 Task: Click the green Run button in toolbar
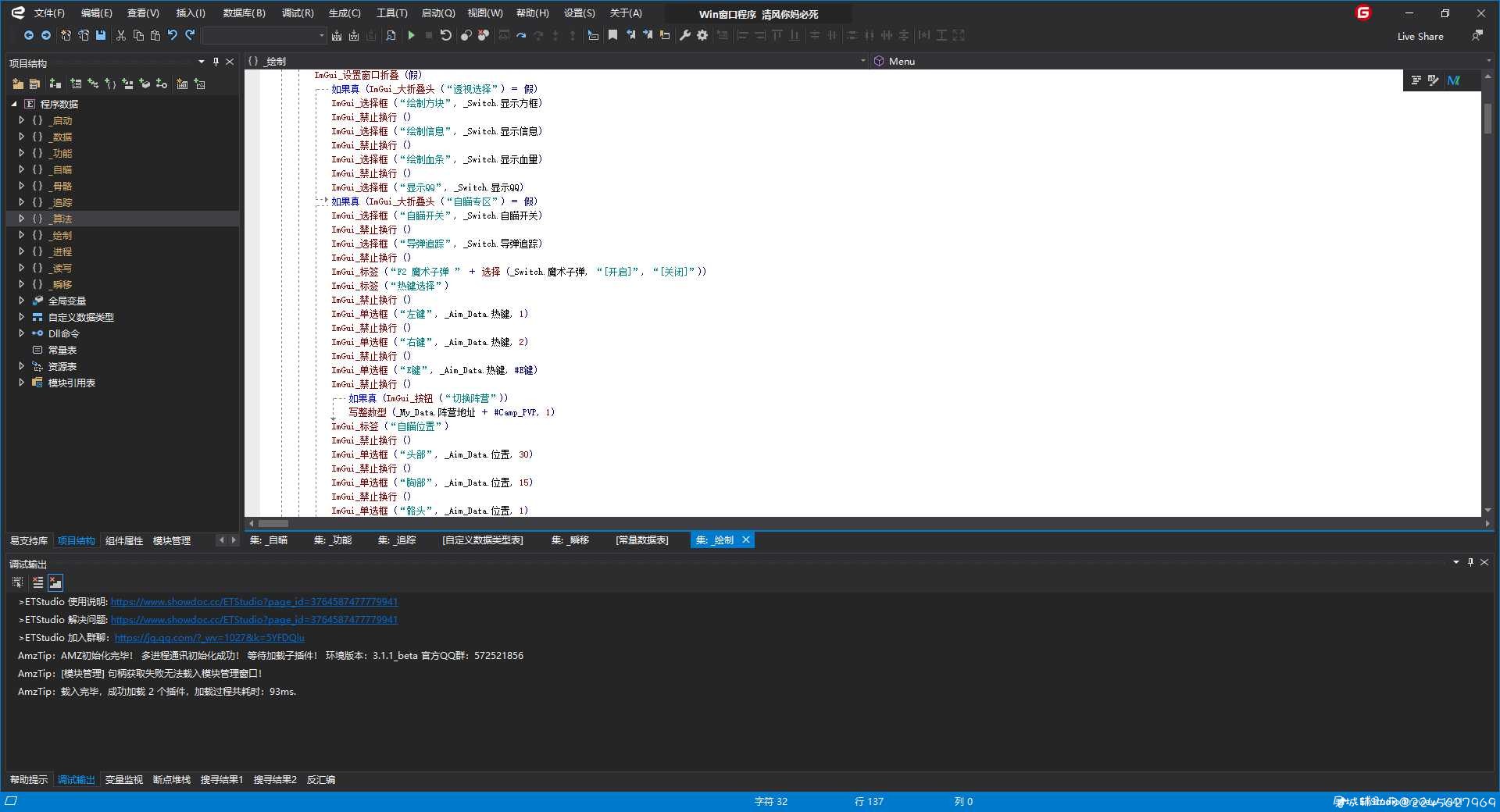tap(411, 35)
